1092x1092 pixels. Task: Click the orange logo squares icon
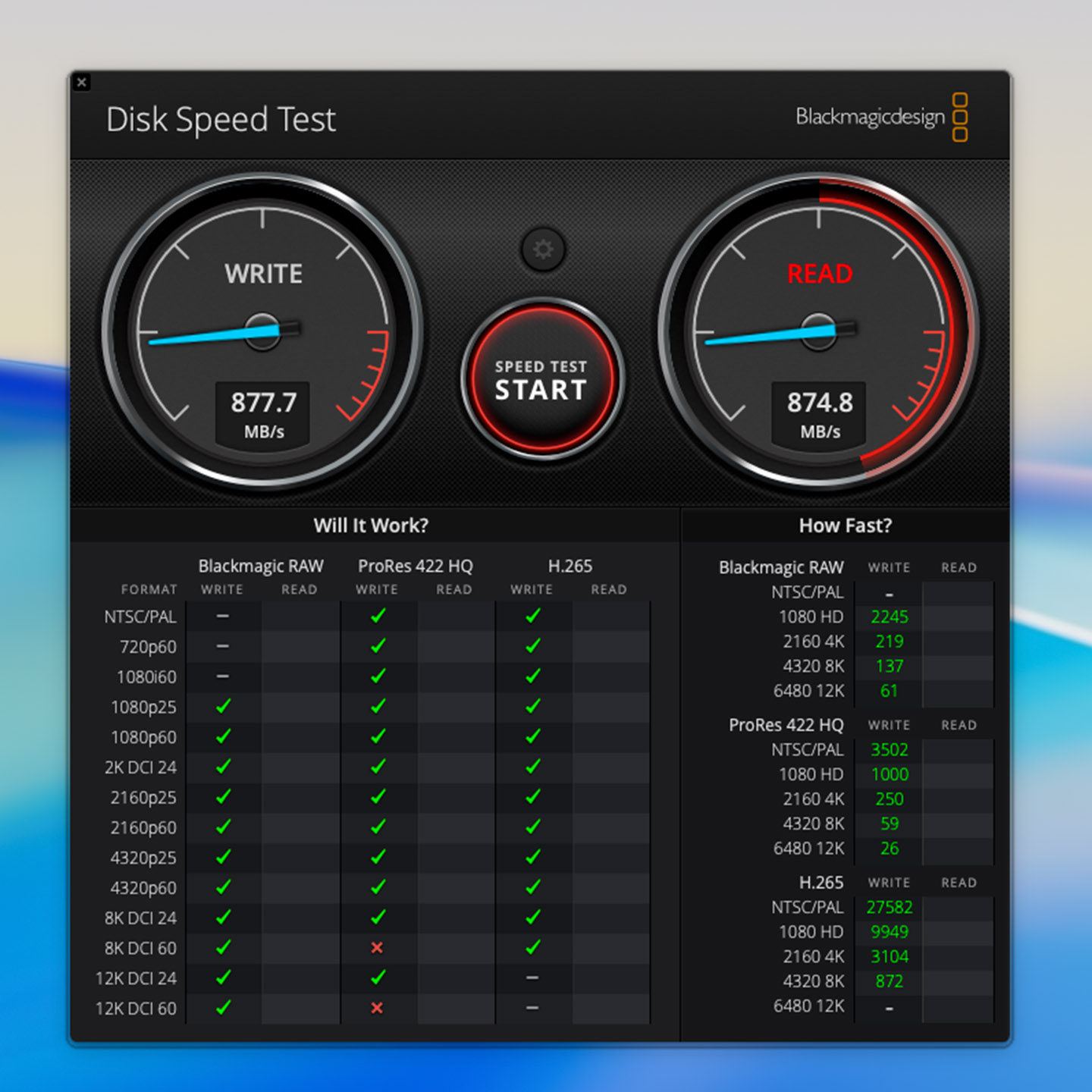tap(962, 118)
